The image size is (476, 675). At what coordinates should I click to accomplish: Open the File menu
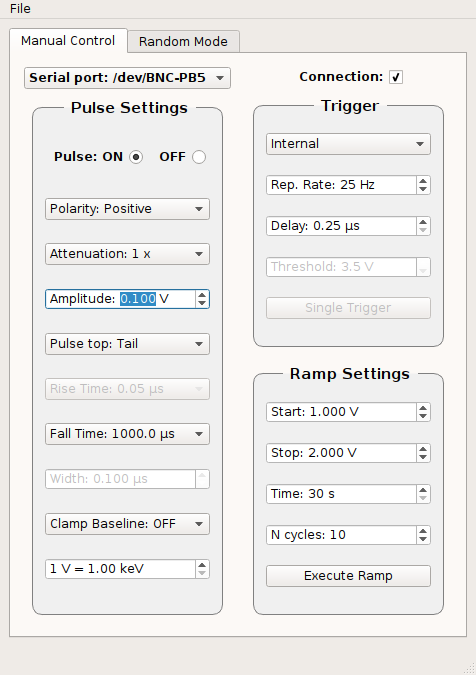(x=20, y=9)
